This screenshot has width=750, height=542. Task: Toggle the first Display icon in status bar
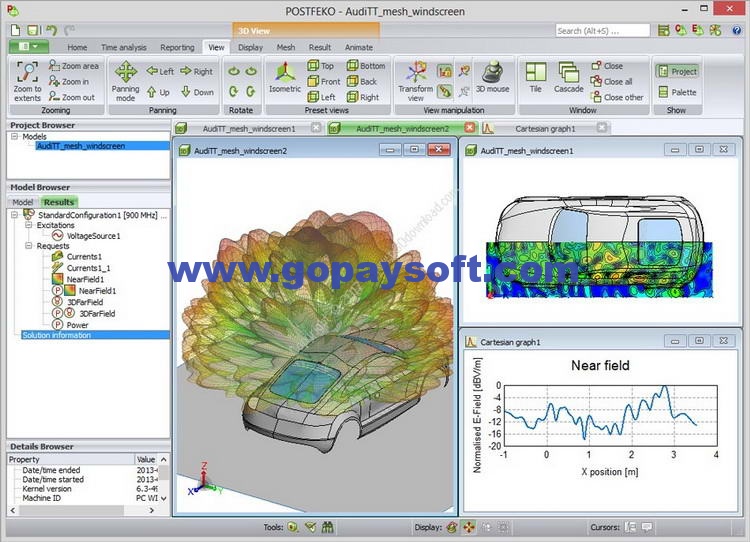click(452, 527)
